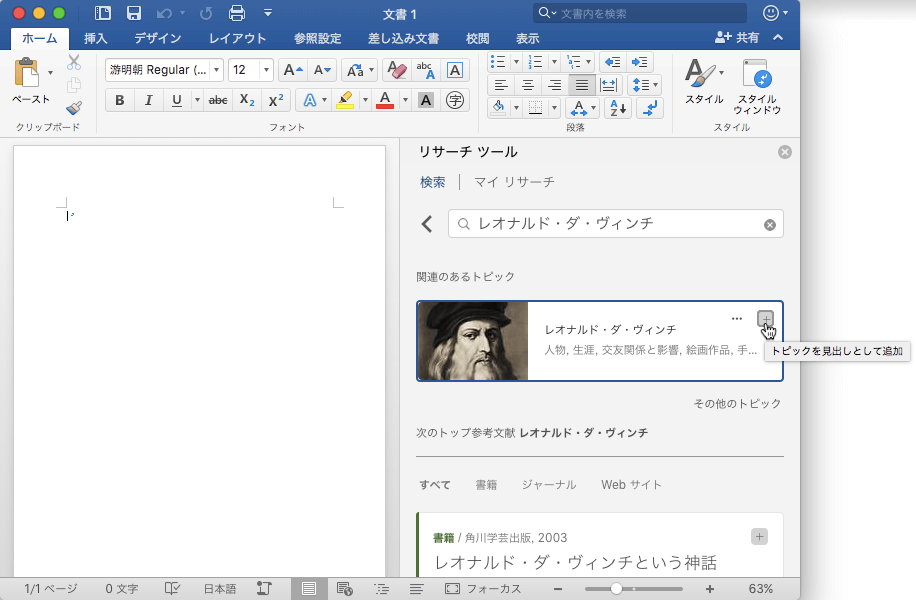Click the その他のトピック link

point(737,403)
